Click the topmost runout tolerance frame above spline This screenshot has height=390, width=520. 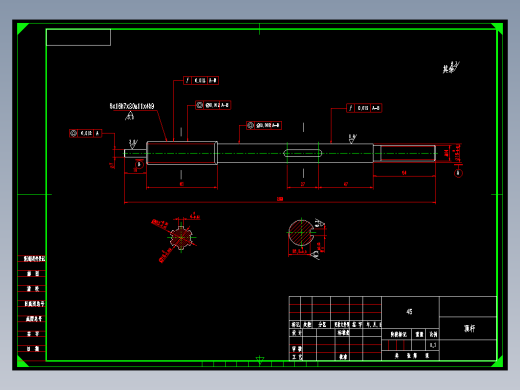(201, 80)
